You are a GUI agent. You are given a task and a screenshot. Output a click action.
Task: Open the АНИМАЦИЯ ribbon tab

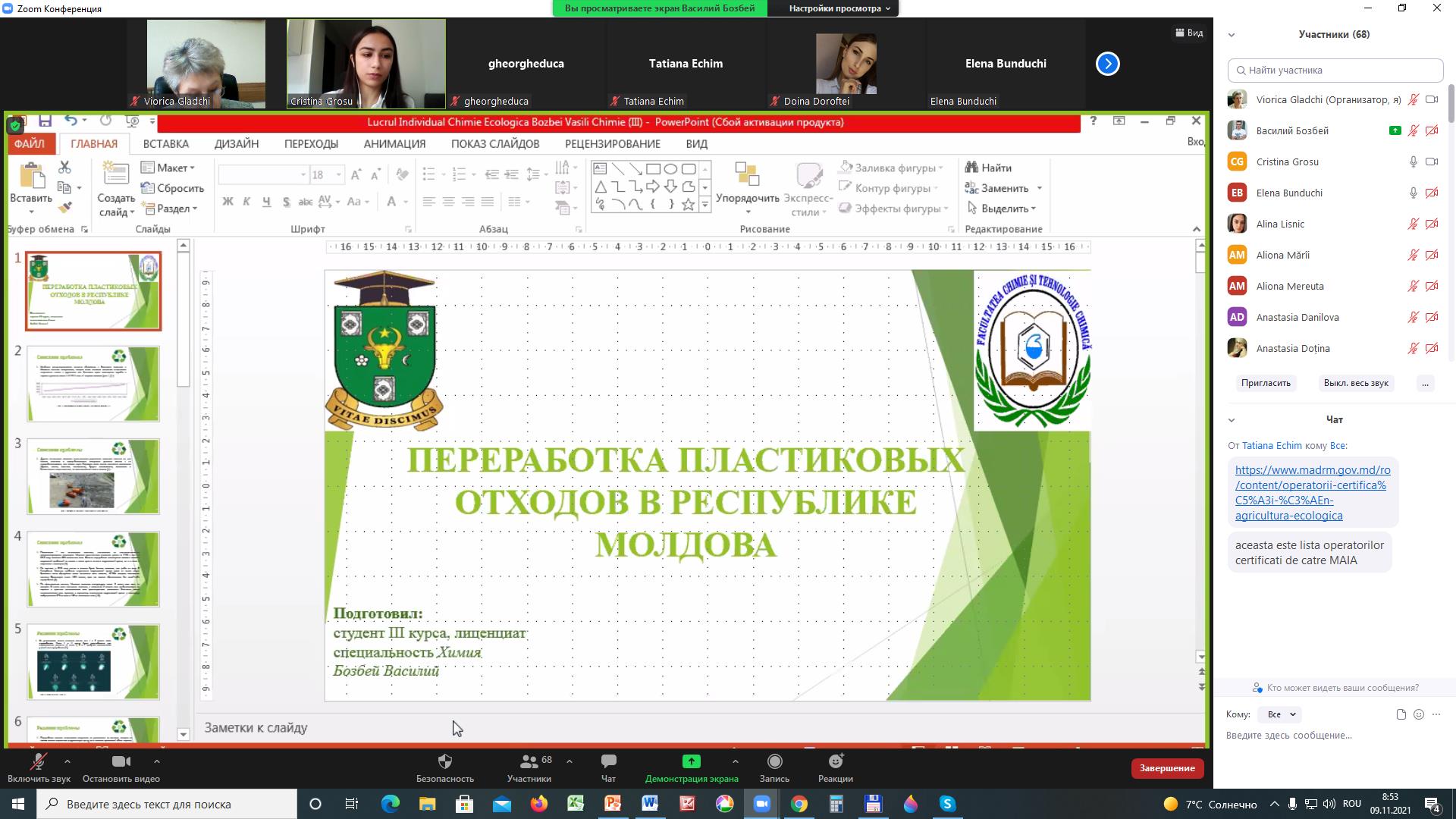click(394, 143)
